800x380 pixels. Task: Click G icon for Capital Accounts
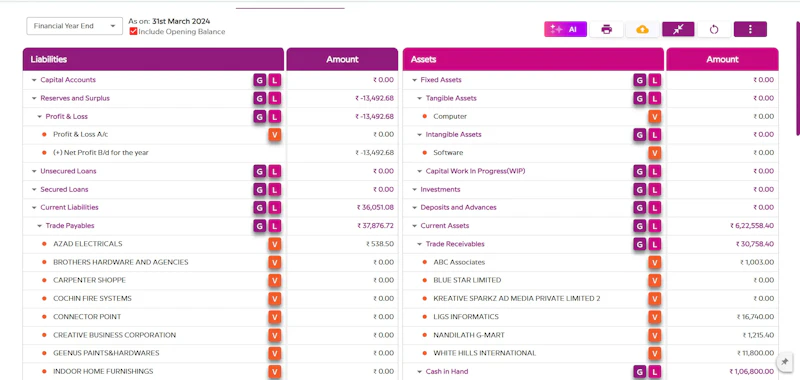point(260,80)
